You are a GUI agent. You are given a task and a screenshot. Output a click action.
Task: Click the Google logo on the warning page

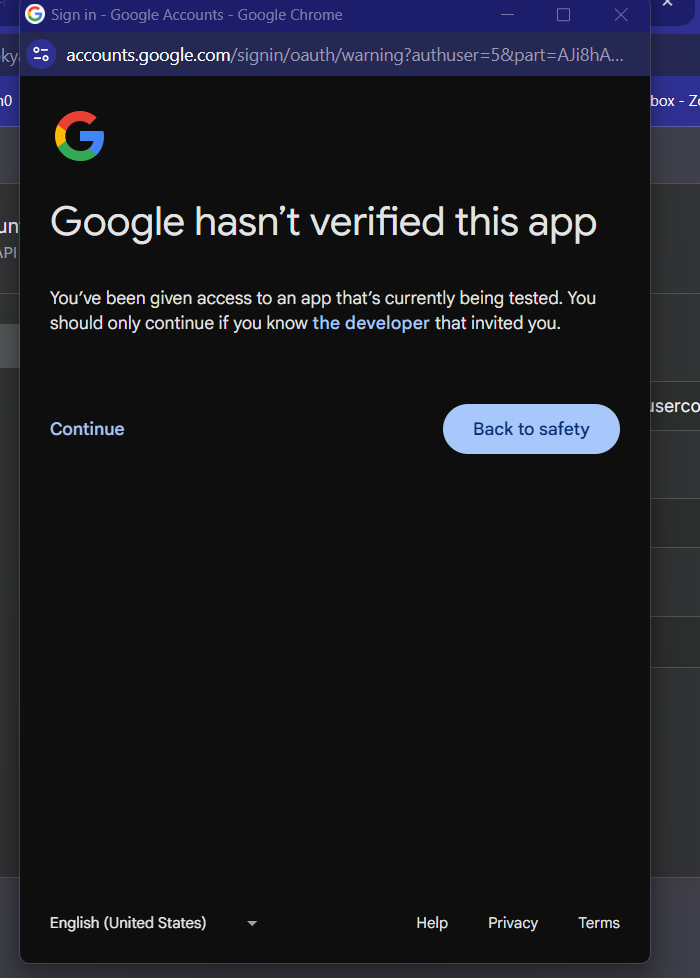pos(80,136)
